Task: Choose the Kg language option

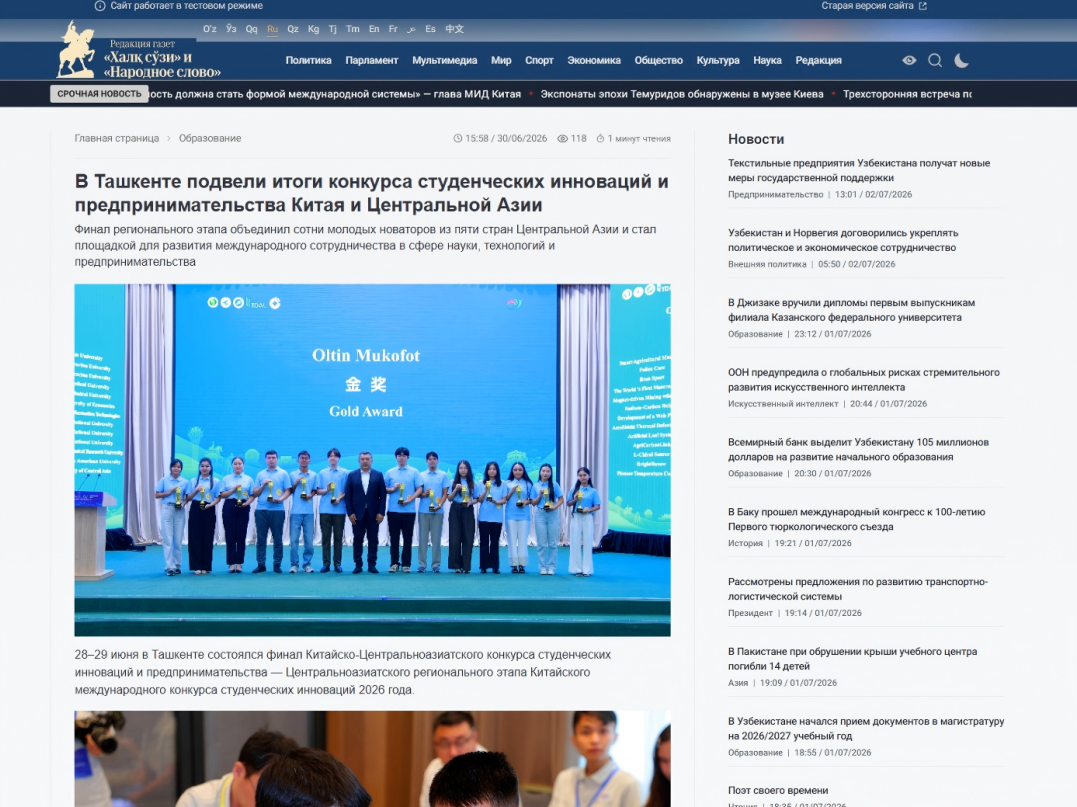Action: click(313, 29)
